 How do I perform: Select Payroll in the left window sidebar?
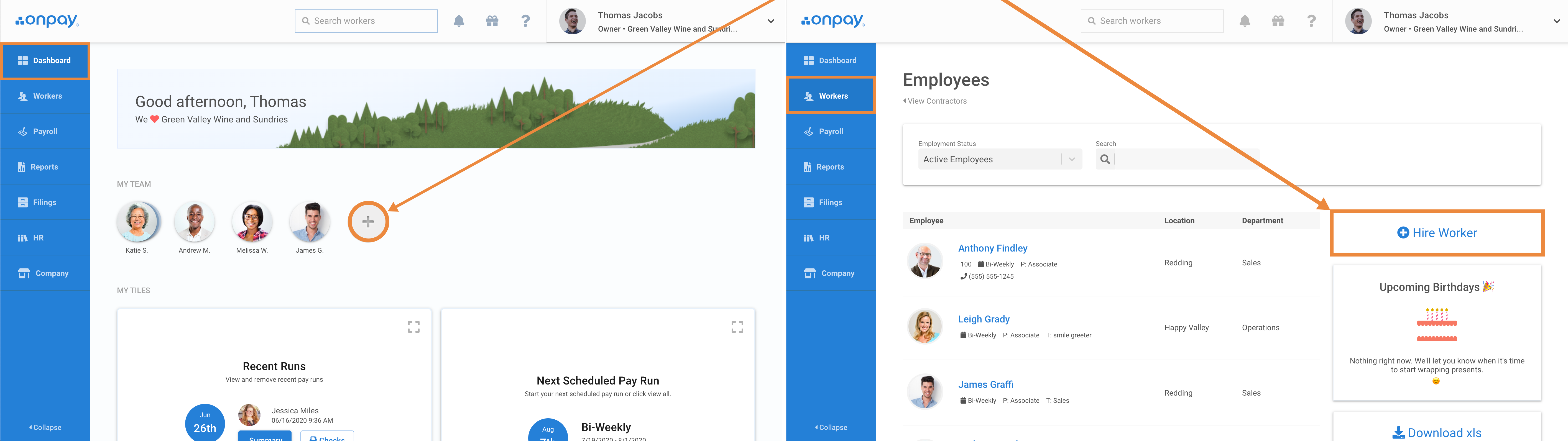click(45, 131)
